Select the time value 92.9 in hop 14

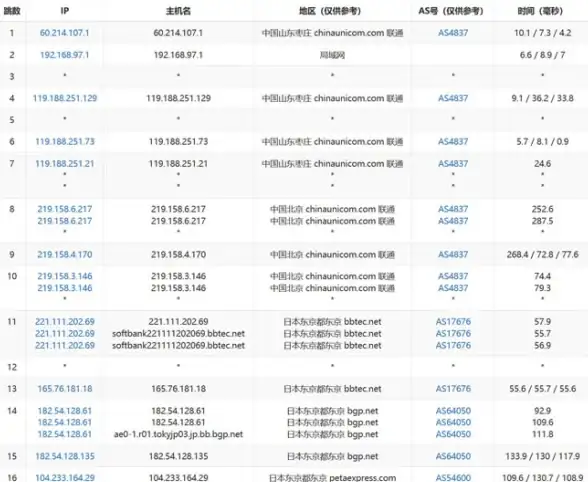coord(542,411)
